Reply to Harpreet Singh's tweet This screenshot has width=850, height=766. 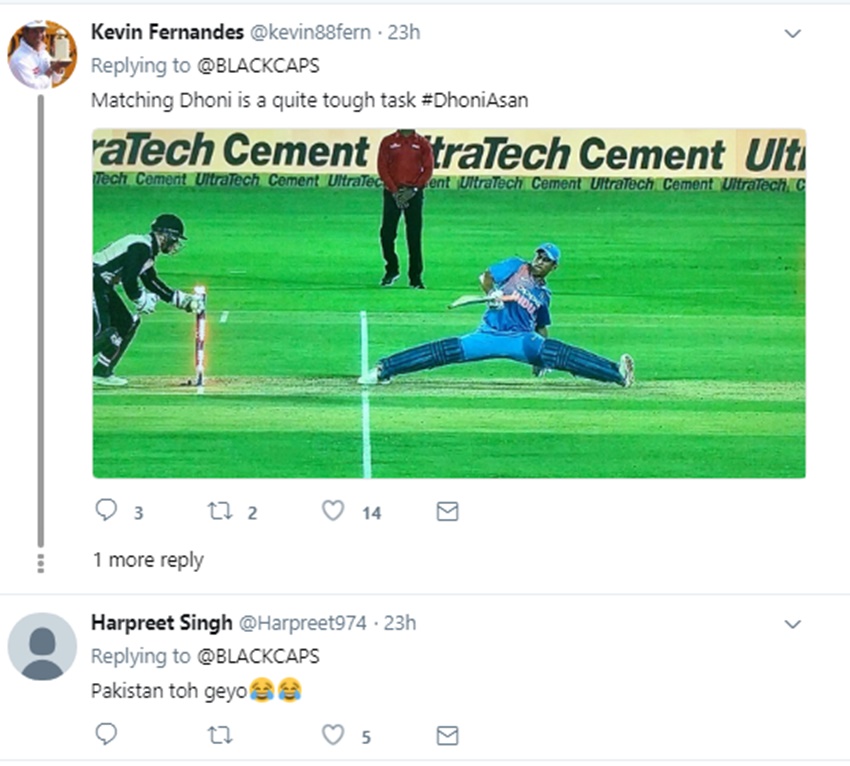tap(106, 736)
